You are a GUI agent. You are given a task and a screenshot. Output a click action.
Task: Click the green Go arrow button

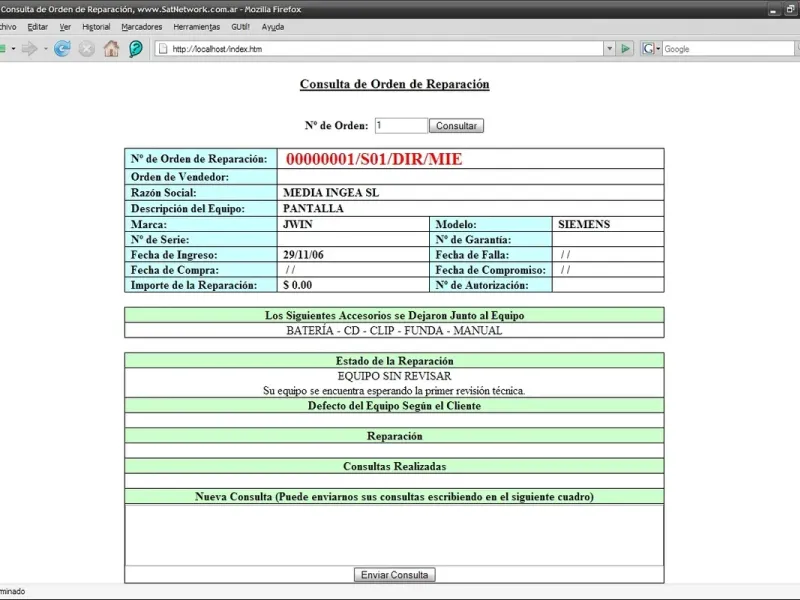click(x=625, y=49)
